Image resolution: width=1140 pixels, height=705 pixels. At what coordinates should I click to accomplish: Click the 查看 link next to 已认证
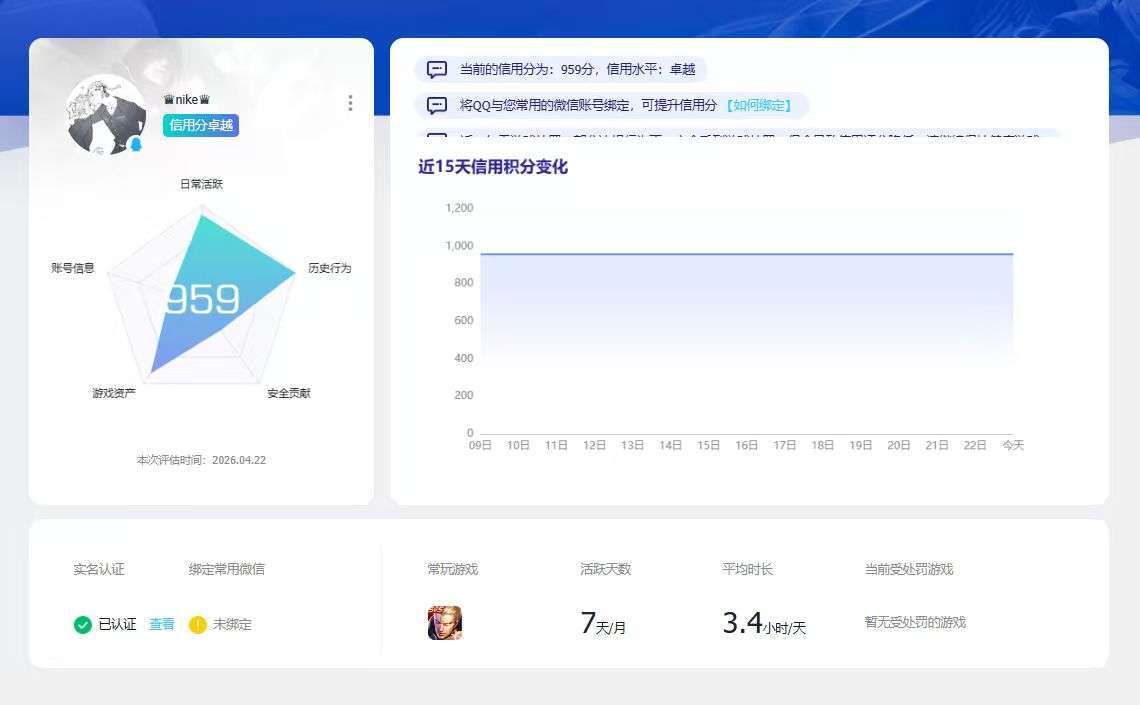[x=161, y=624]
